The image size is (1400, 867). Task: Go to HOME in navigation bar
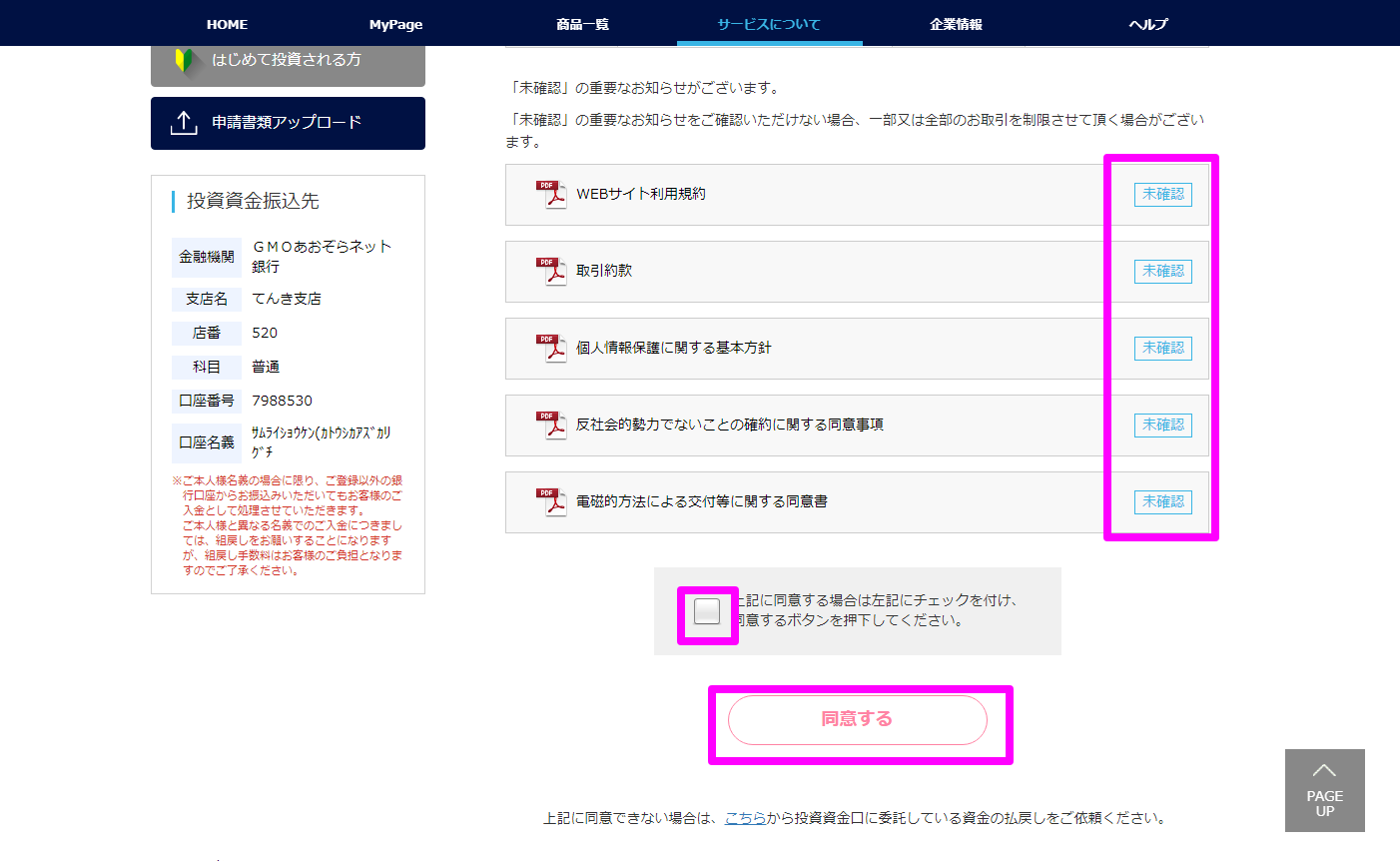click(227, 24)
